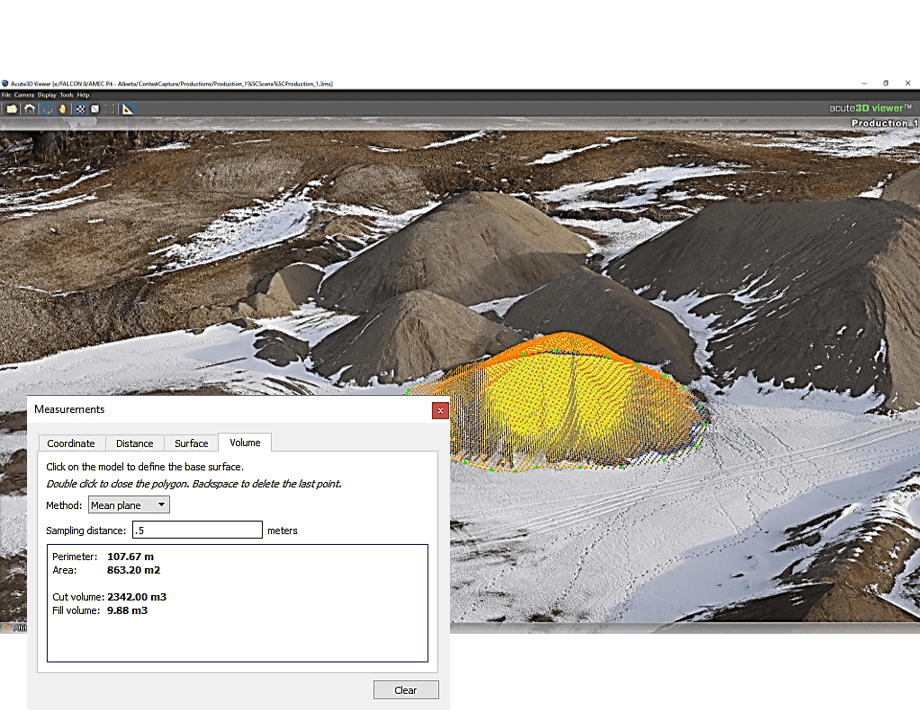Screen dimensions: 920x712
Task: Expand the Method dropdown showing Mean plane
Action: click(x=129, y=505)
